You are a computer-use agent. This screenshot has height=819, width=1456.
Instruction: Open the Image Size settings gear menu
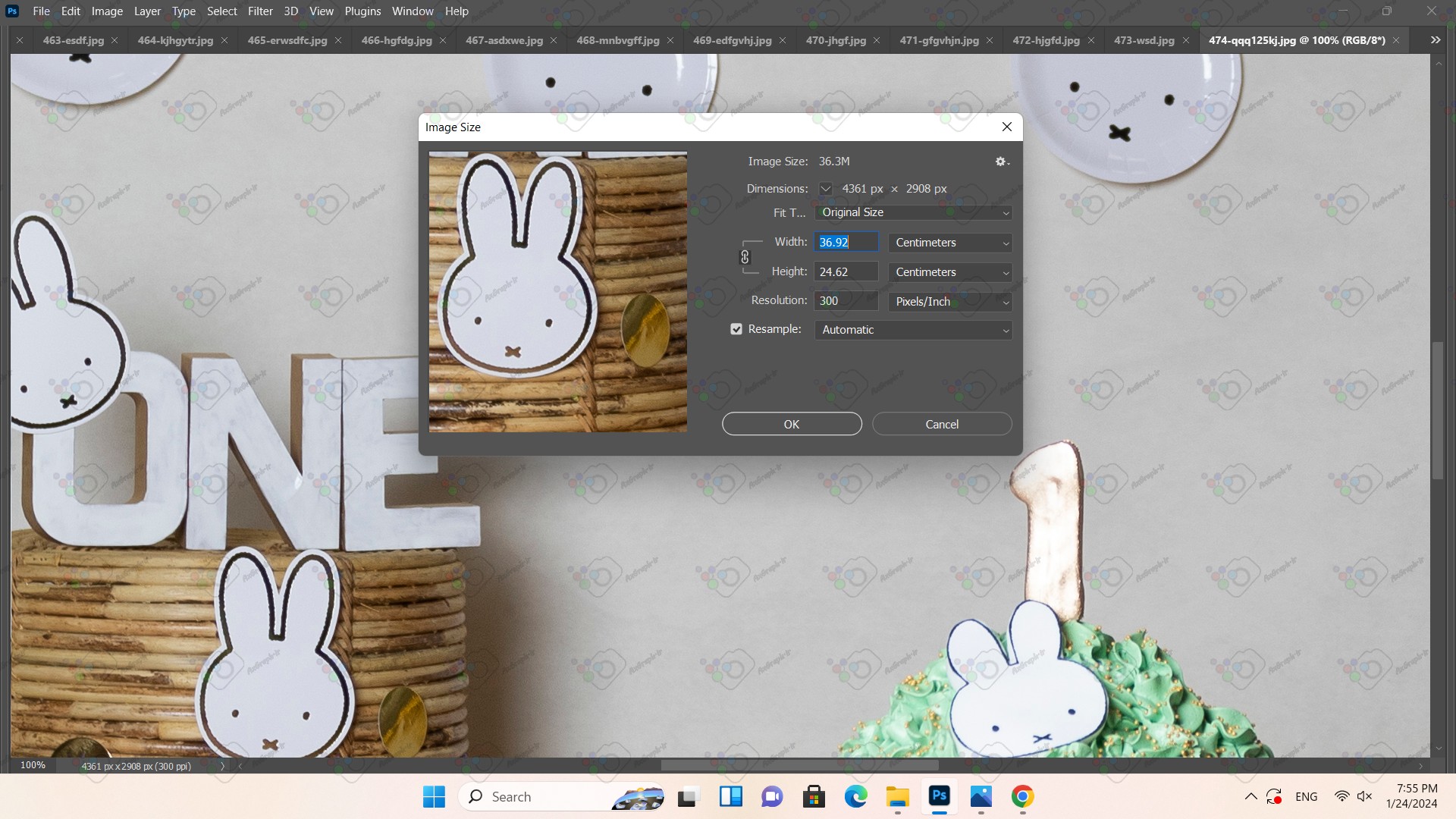pyautogui.click(x=1002, y=162)
